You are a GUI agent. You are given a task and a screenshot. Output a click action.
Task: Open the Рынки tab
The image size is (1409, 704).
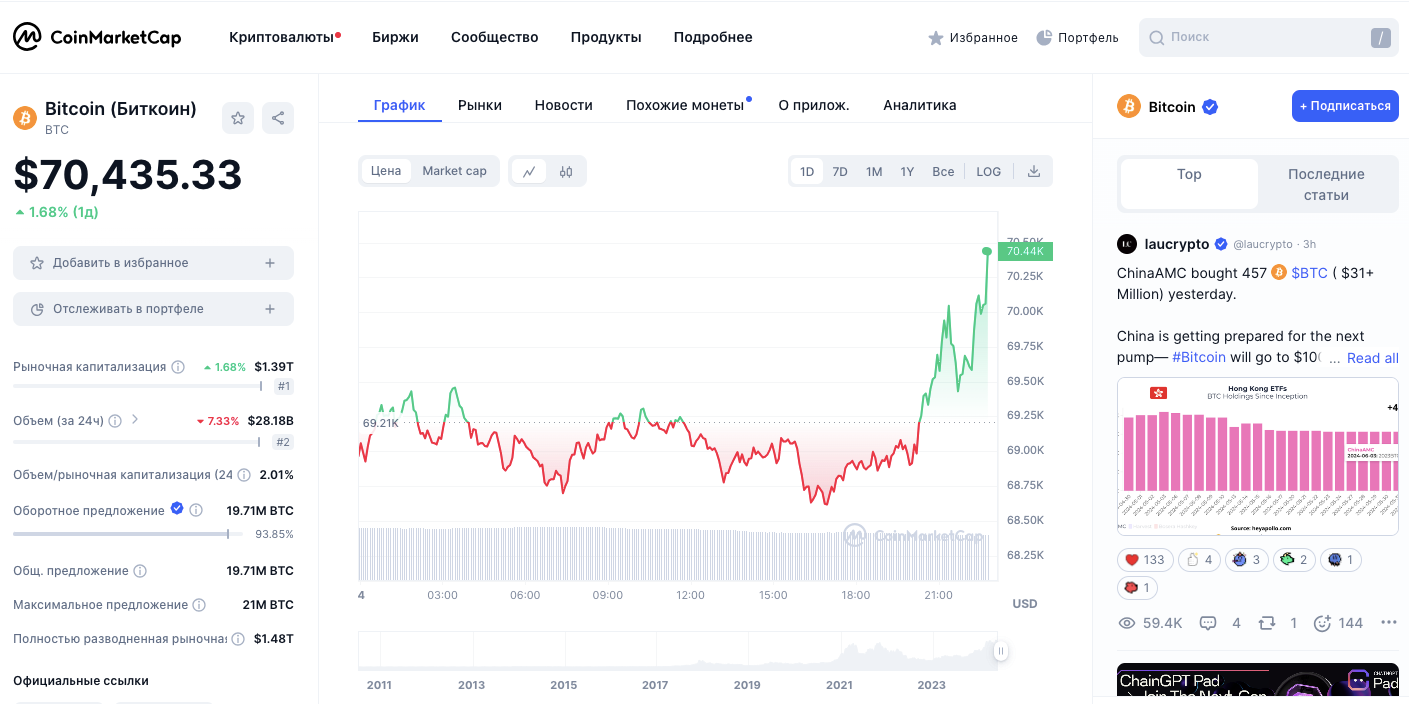coord(480,105)
